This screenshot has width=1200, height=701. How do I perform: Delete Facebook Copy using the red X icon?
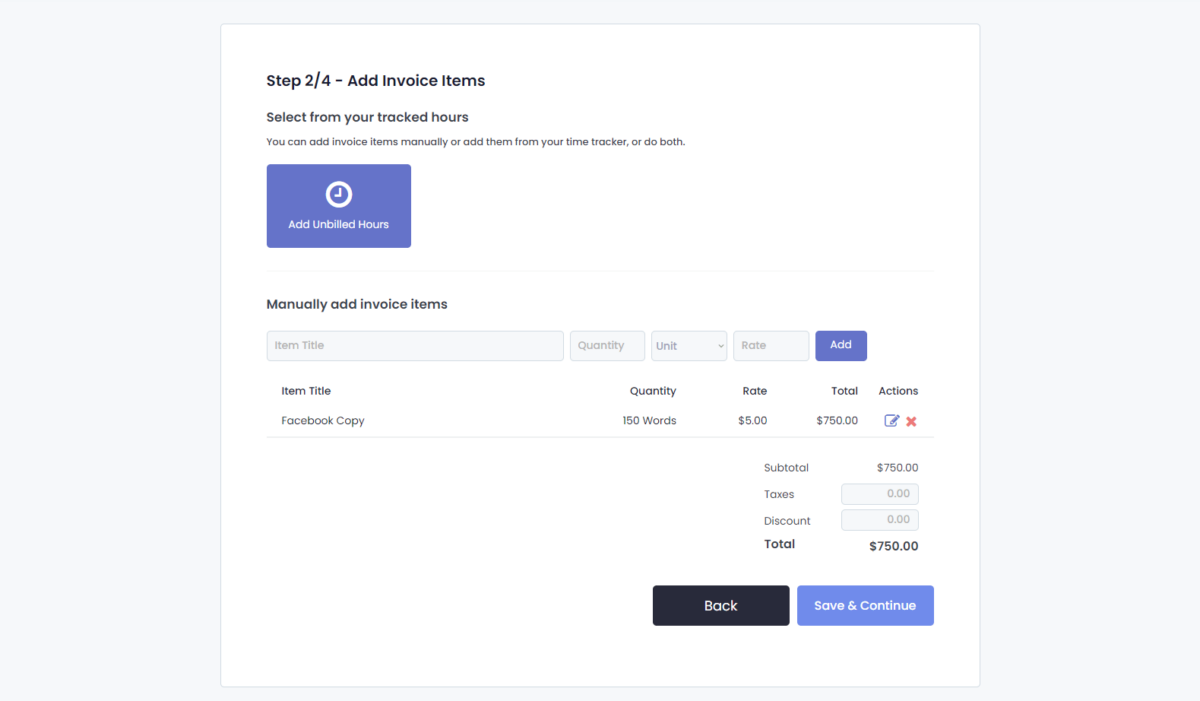(910, 420)
